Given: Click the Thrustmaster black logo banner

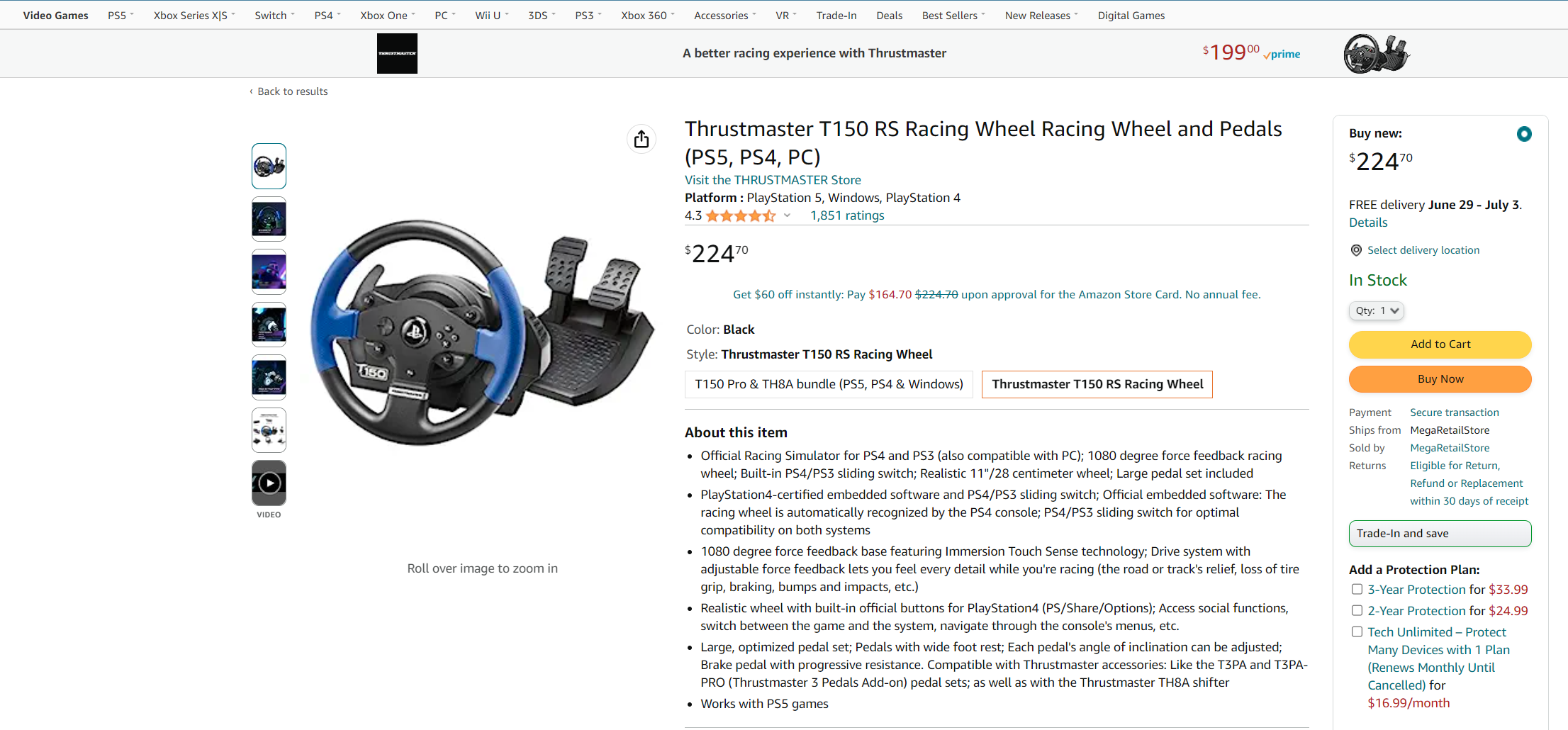Looking at the screenshot, I should click(x=397, y=53).
